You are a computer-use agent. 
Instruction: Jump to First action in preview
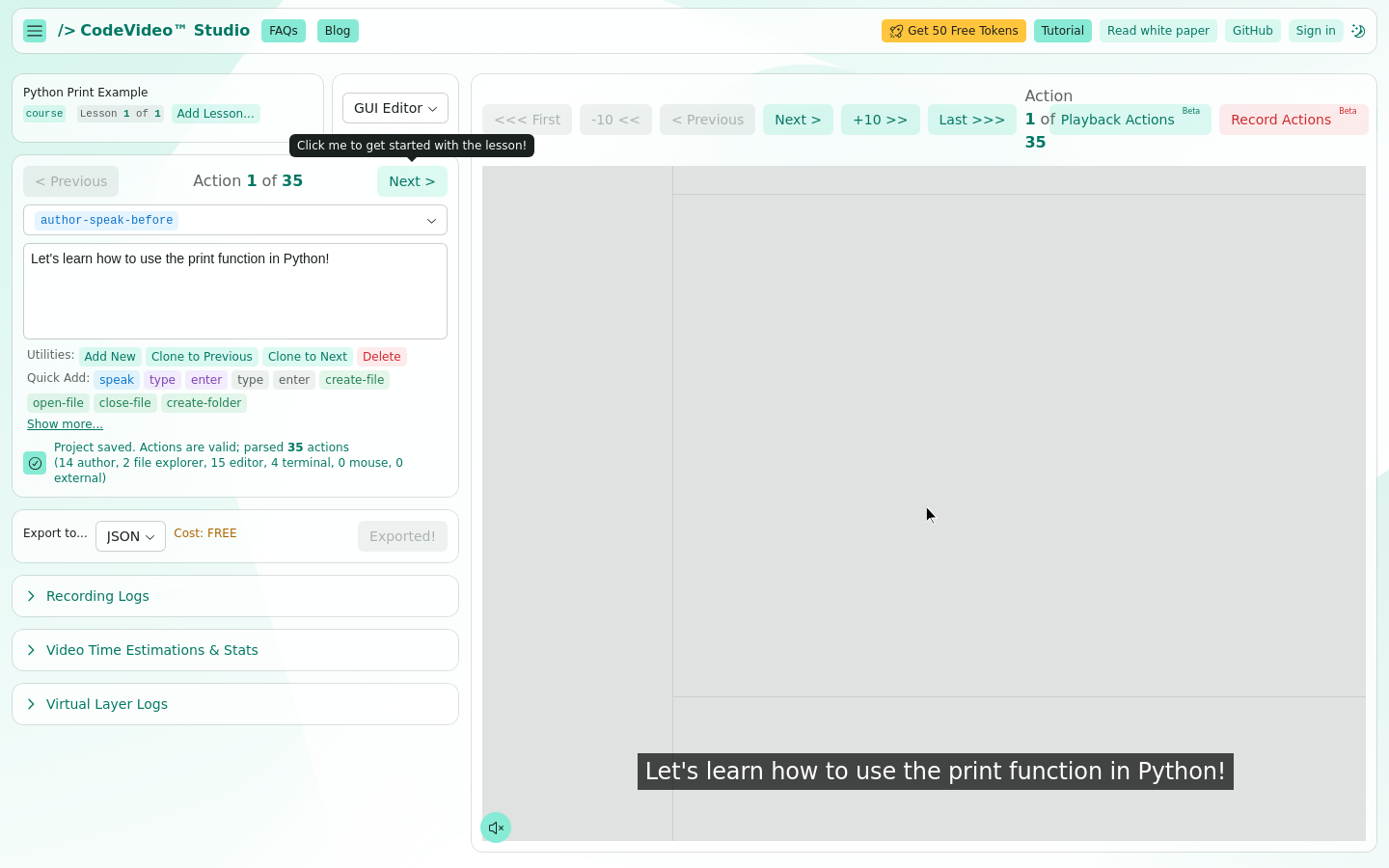pos(528,120)
